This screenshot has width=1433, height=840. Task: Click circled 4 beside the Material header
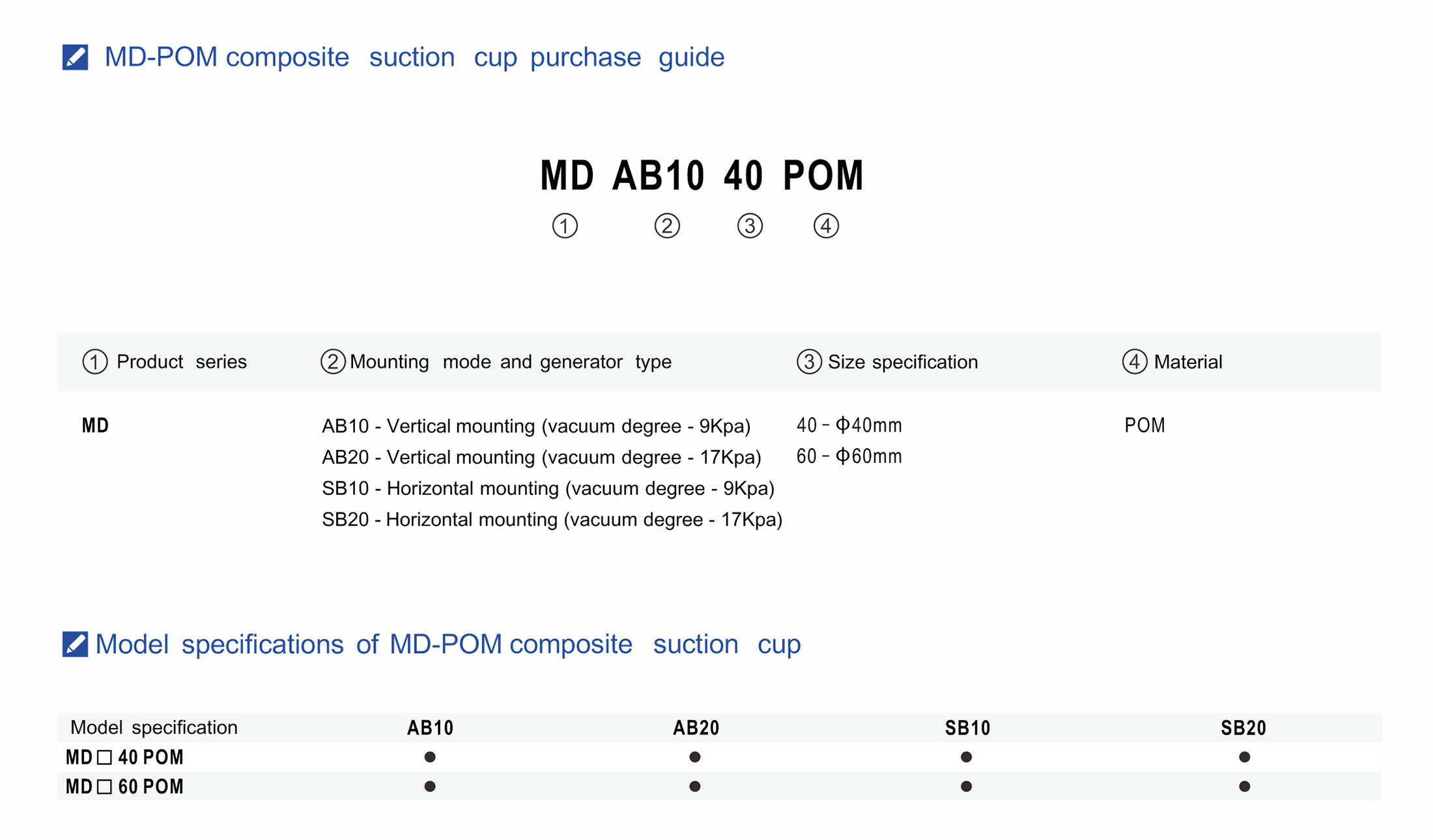(x=1135, y=361)
